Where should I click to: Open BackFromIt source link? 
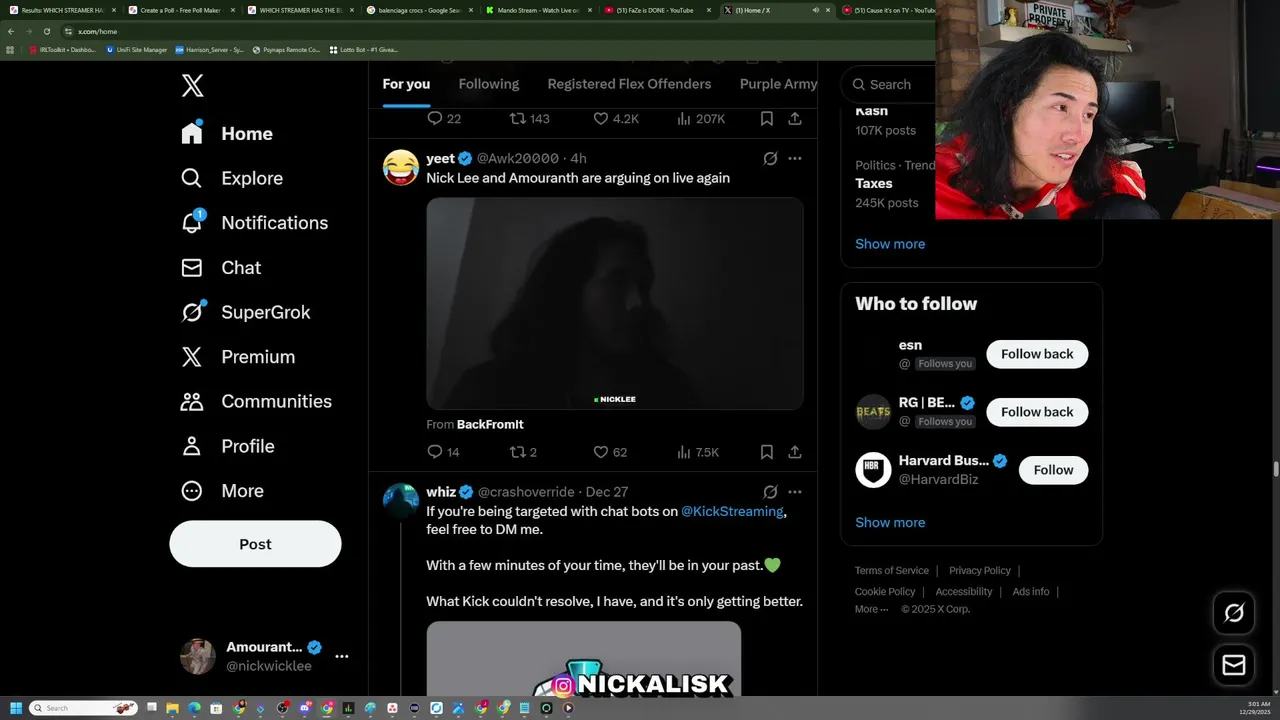click(x=490, y=424)
